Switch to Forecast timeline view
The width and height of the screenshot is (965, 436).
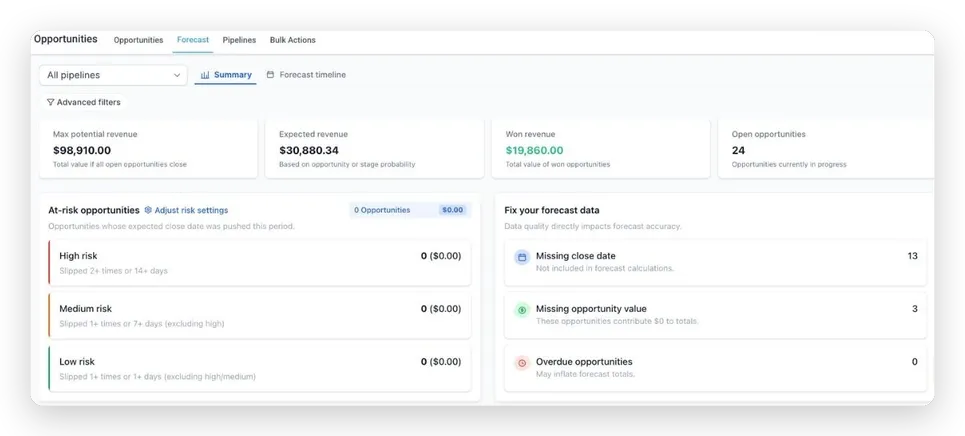306,75
